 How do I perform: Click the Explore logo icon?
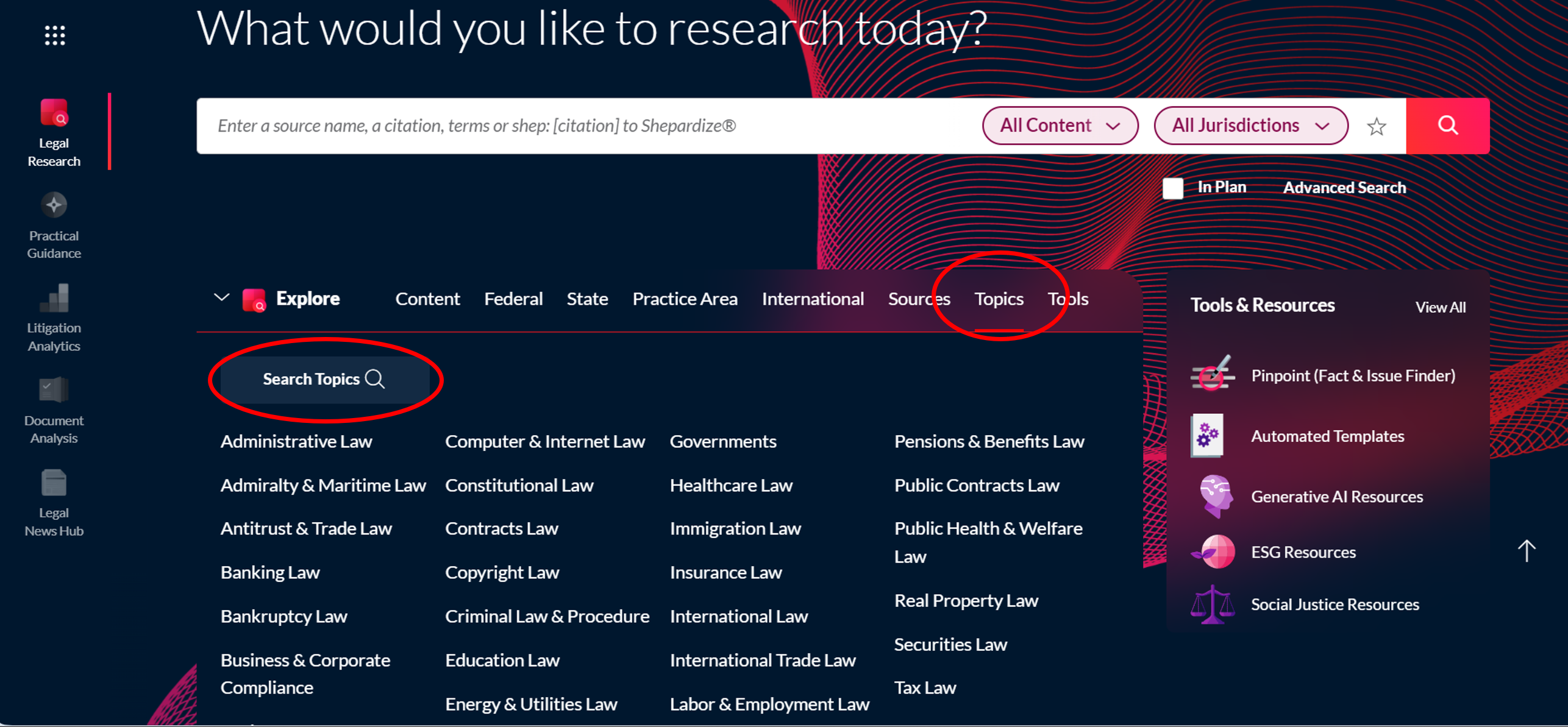pos(254,299)
